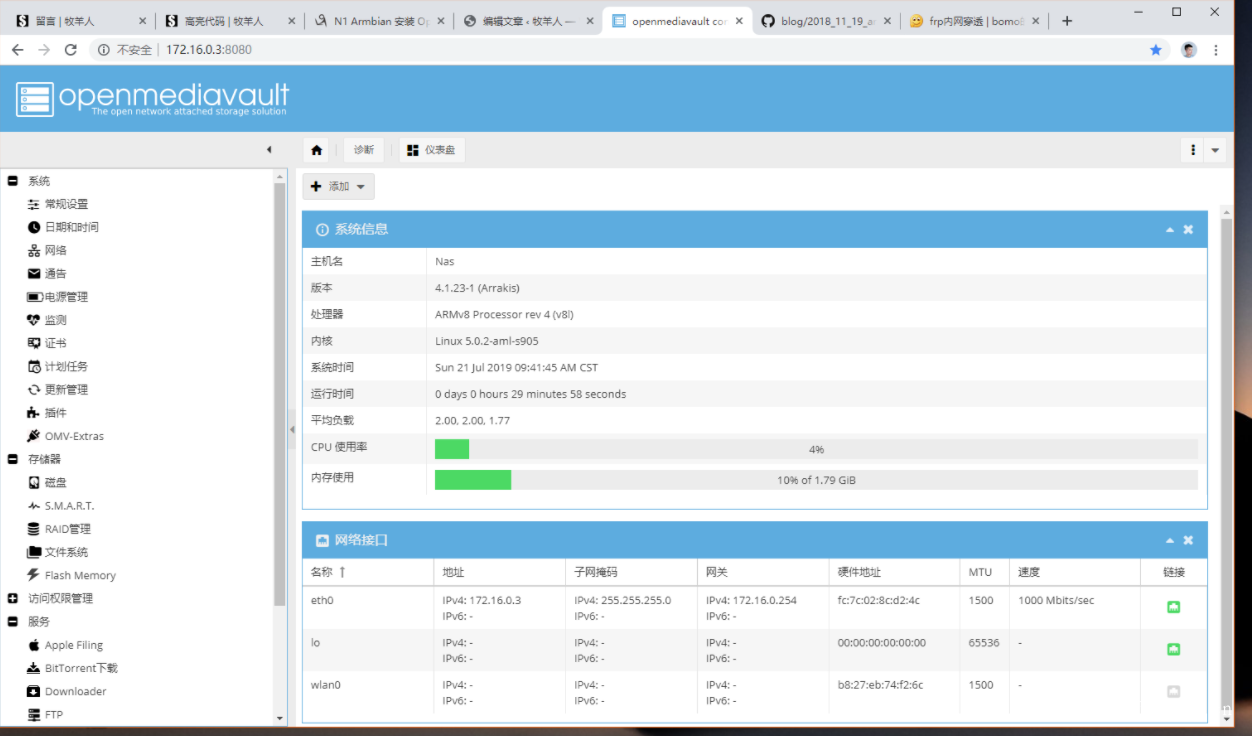The width and height of the screenshot is (1252, 736).
Task: Switch to the frp内网穿透 browser tab
Action: pos(965,21)
